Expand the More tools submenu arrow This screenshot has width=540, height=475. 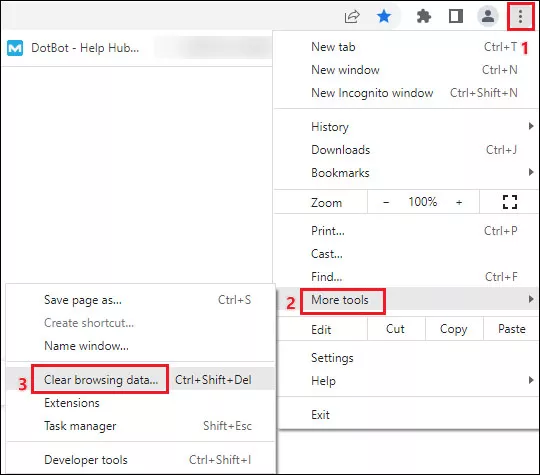tap(531, 299)
